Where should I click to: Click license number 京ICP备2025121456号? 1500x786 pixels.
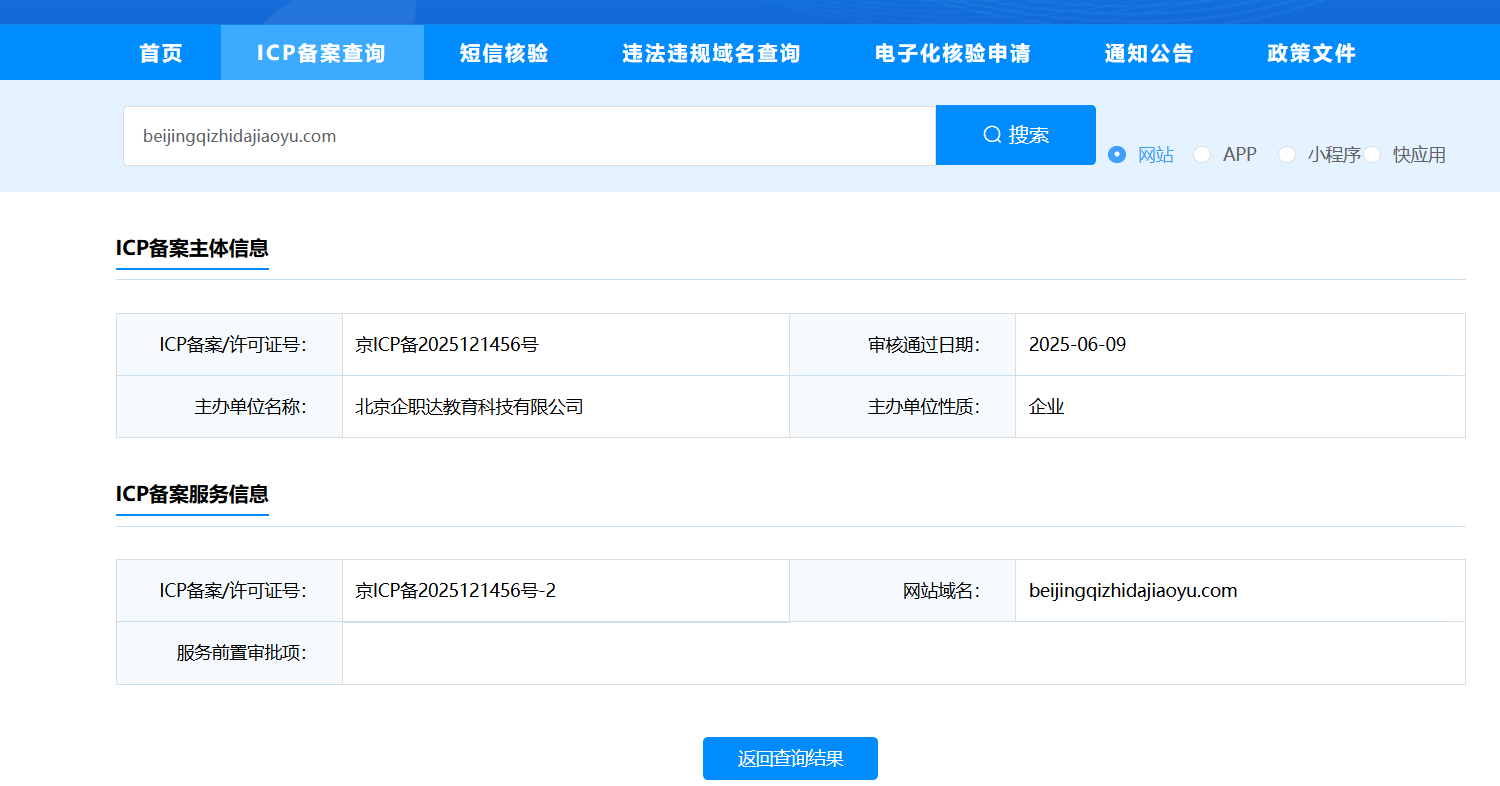(447, 345)
